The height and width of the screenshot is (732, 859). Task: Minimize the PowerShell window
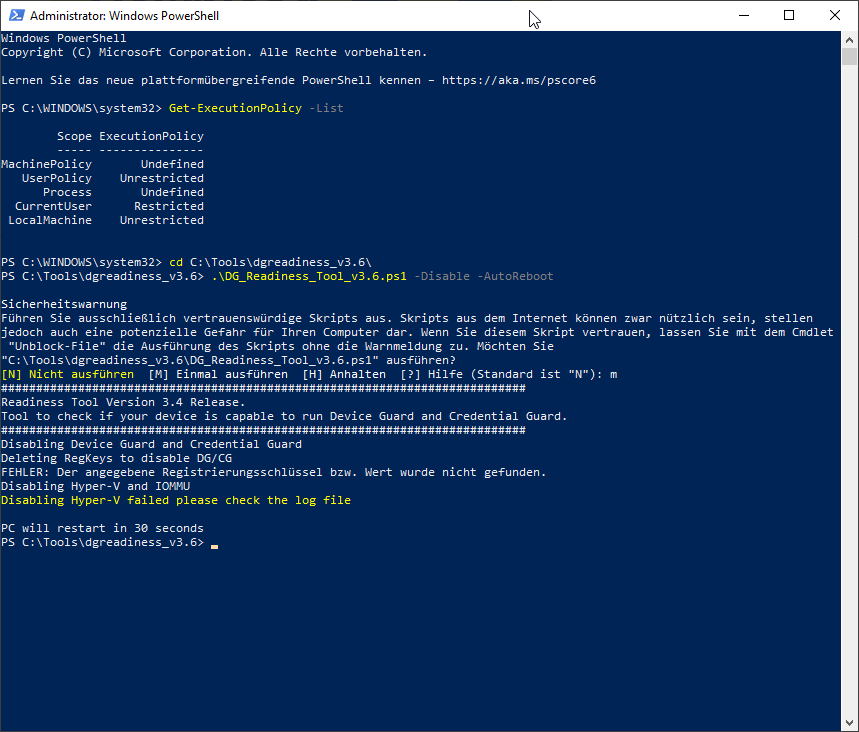[x=743, y=16]
